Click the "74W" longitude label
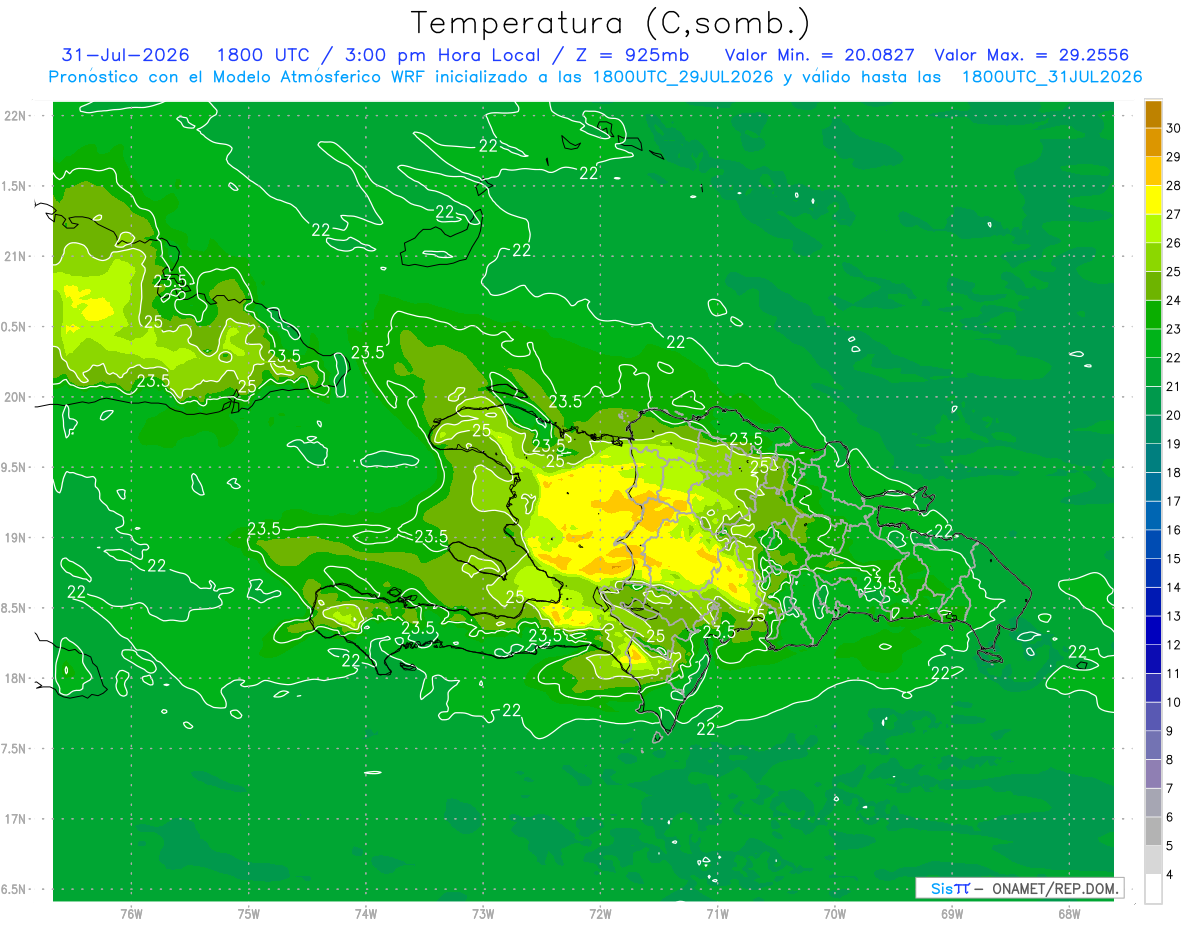The width and height of the screenshot is (1200, 927). point(366,914)
